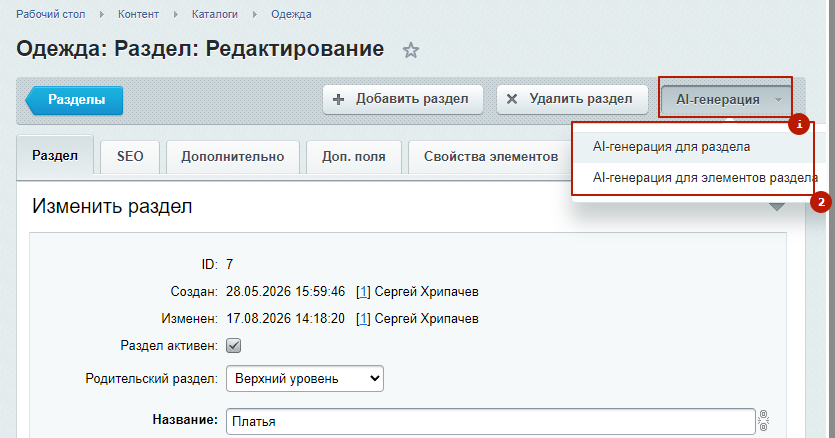Select the Раздел tab
The height and width of the screenshot is (438, 835).
click(x=55, y=156)
